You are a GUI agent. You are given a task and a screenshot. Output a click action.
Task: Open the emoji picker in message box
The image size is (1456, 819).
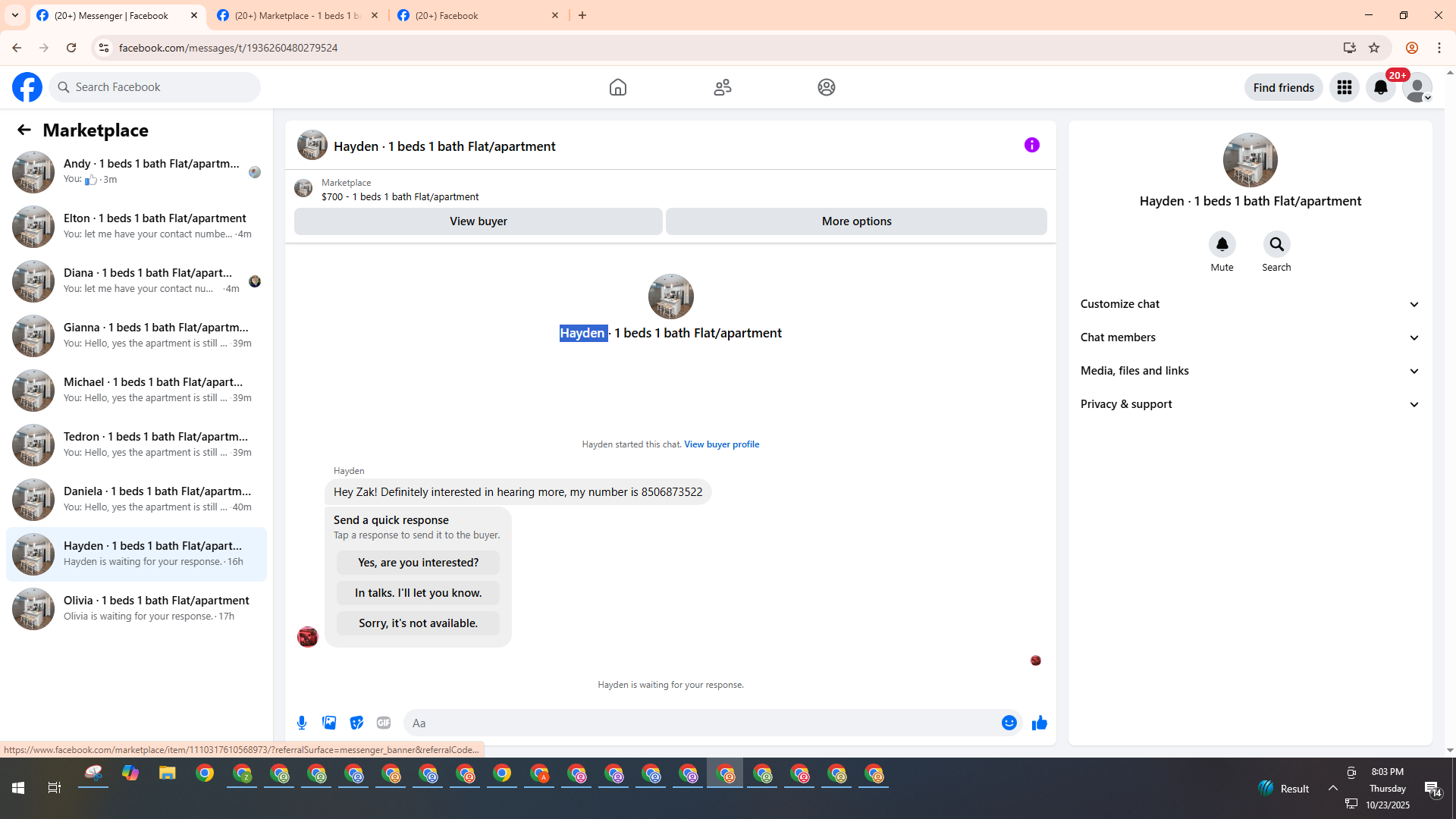(1009, 723)
